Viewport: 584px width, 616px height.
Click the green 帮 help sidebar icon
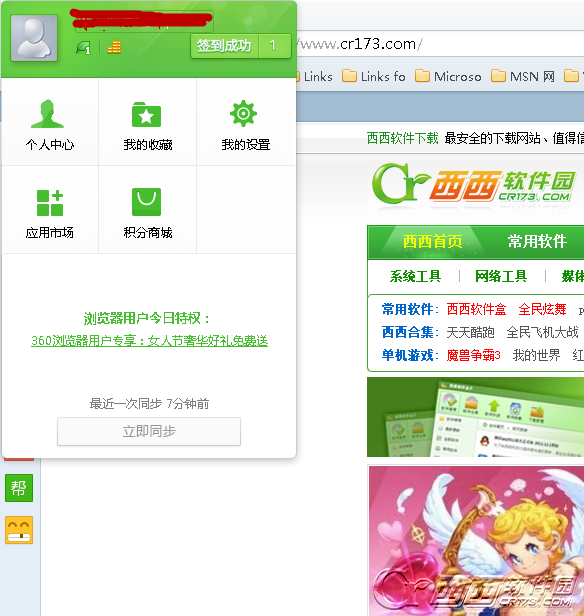pyautogui.click(x=19, y=488)
